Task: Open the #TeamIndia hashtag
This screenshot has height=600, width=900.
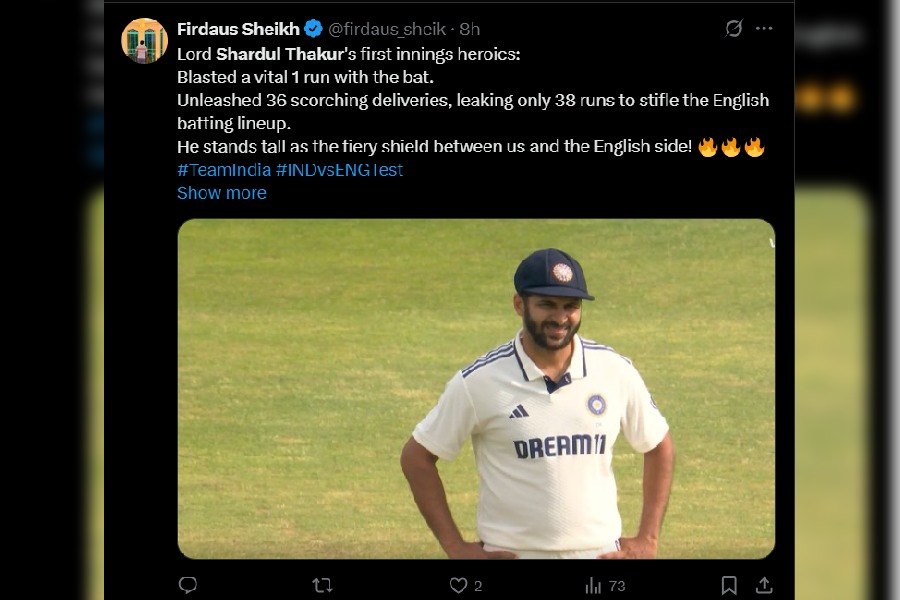Action: pyautogui.click(x=224, y=170)
